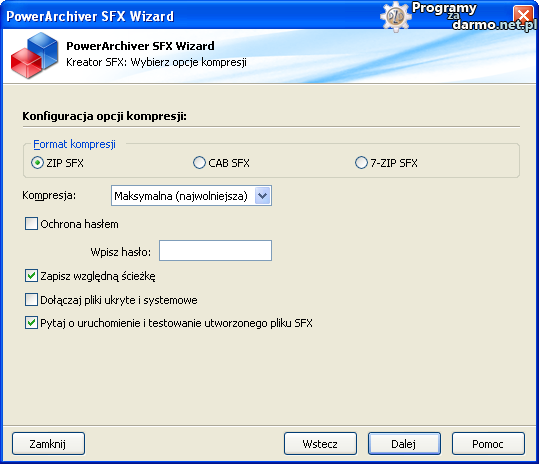Click the Kreator SFX: Wybierz opcje kompresji subtitle
539x464 pixels.
(x=156, y=62)
